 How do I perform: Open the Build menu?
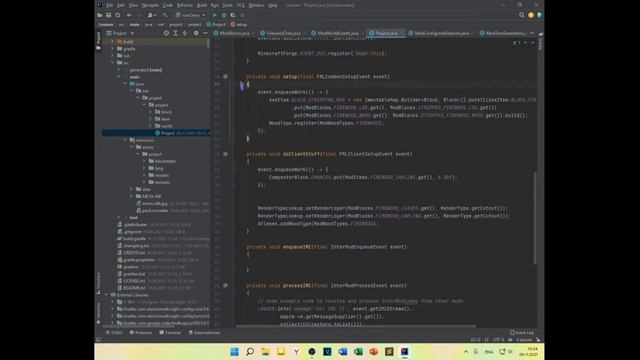[x=202, y=5]
